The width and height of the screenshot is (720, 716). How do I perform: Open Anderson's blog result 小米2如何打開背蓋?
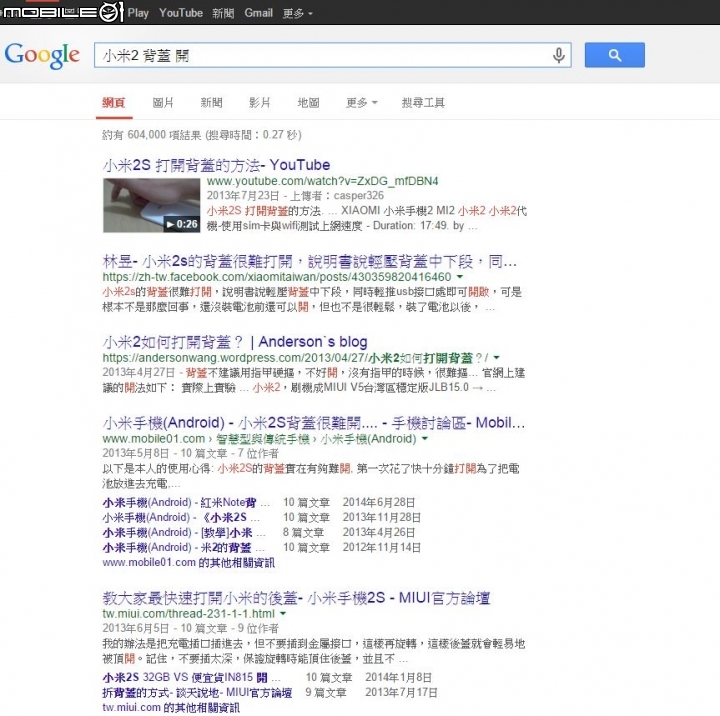(x=235, y=342)
